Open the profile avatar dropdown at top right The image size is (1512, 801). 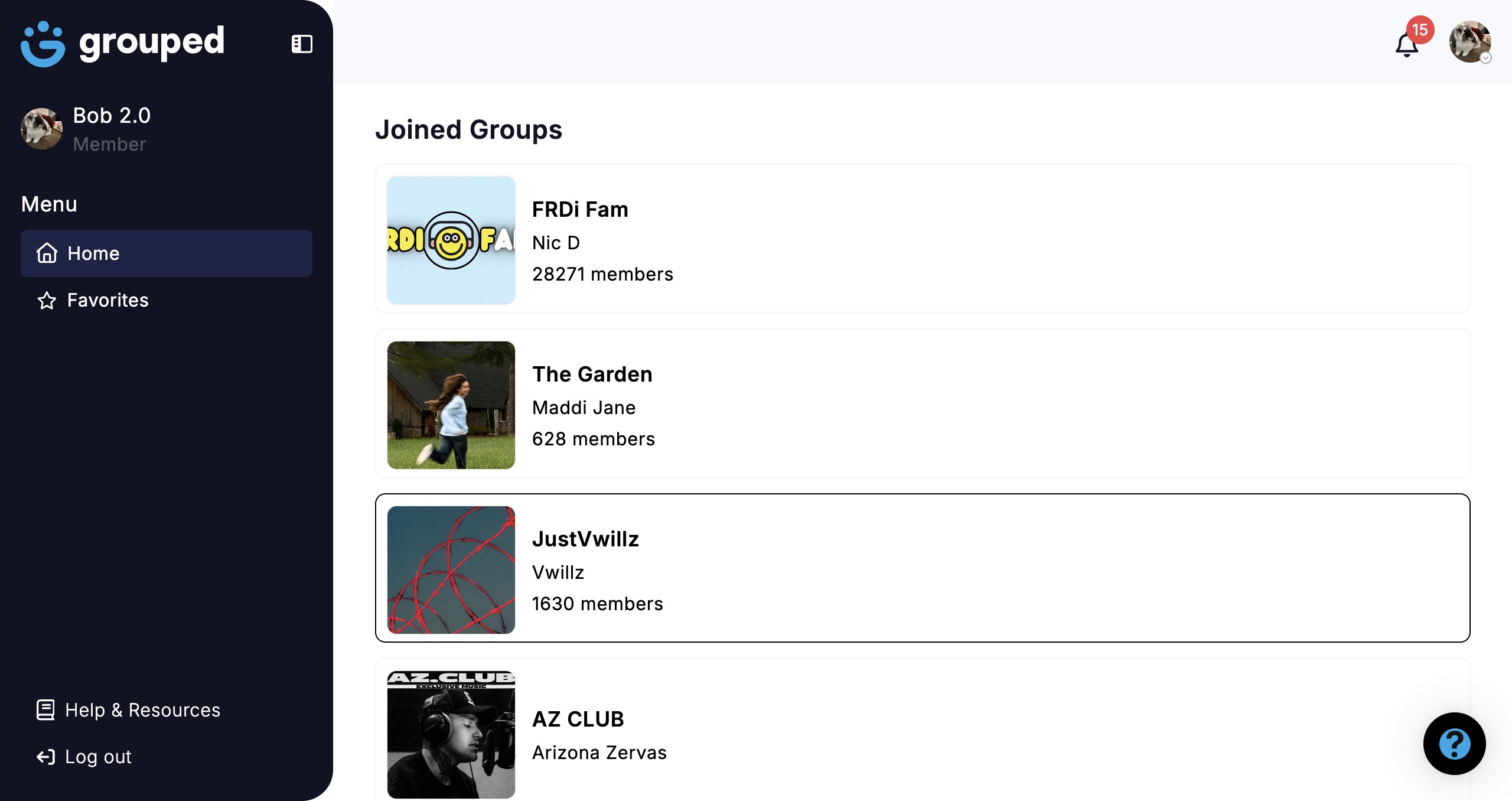(1469, 41)
